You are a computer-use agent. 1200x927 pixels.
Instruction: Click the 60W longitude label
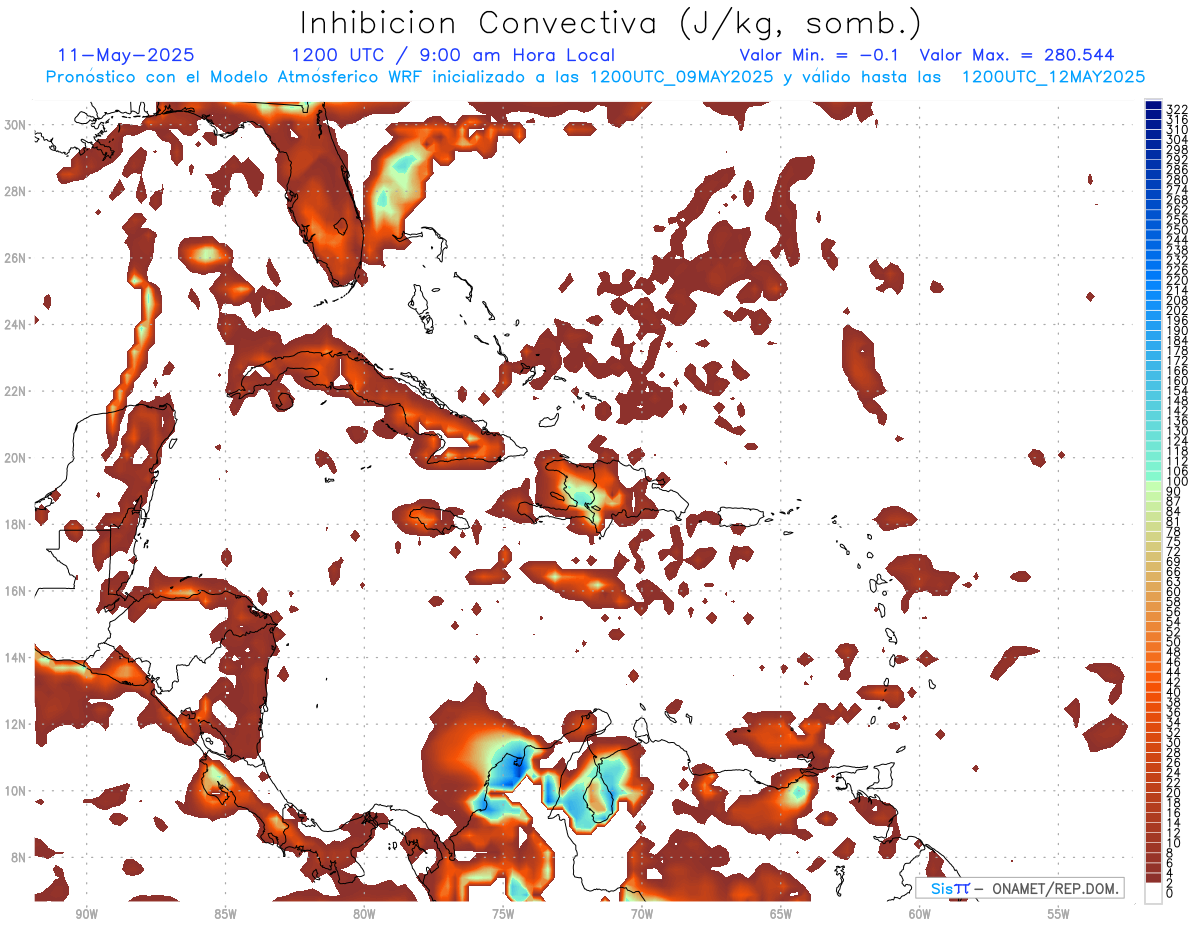(920, 914)
